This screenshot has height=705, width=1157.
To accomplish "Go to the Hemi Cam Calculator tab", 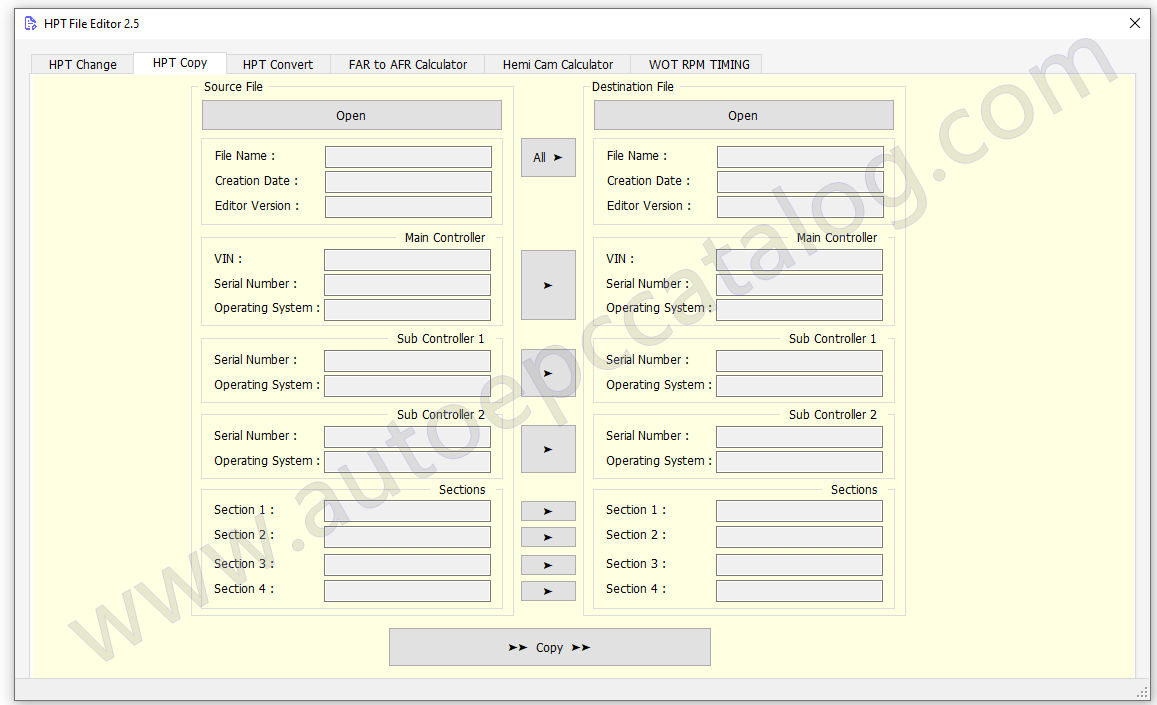I will pyautogui.click(x=558, y=64).
